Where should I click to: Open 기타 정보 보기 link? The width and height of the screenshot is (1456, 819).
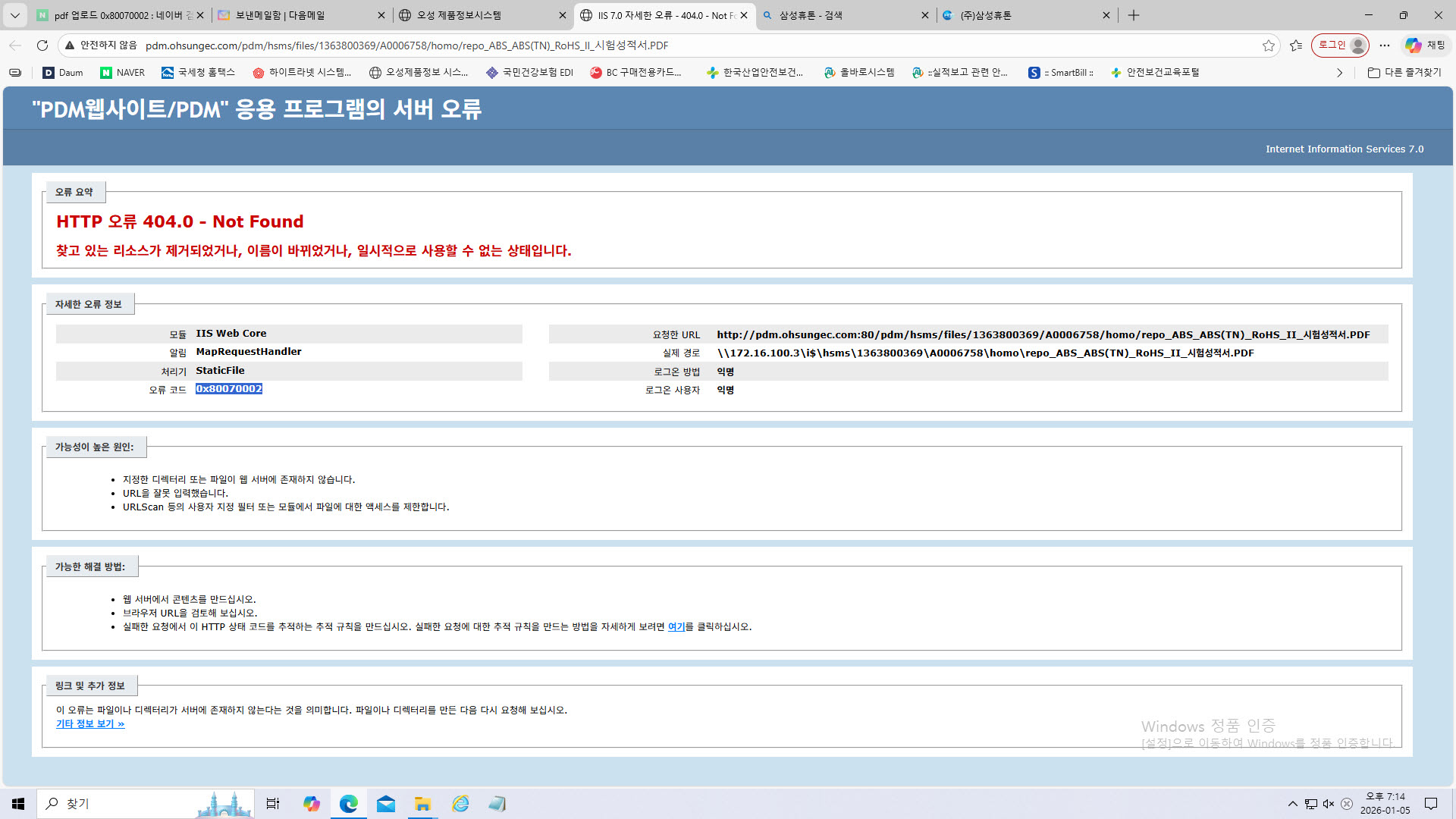click(89, 724)
